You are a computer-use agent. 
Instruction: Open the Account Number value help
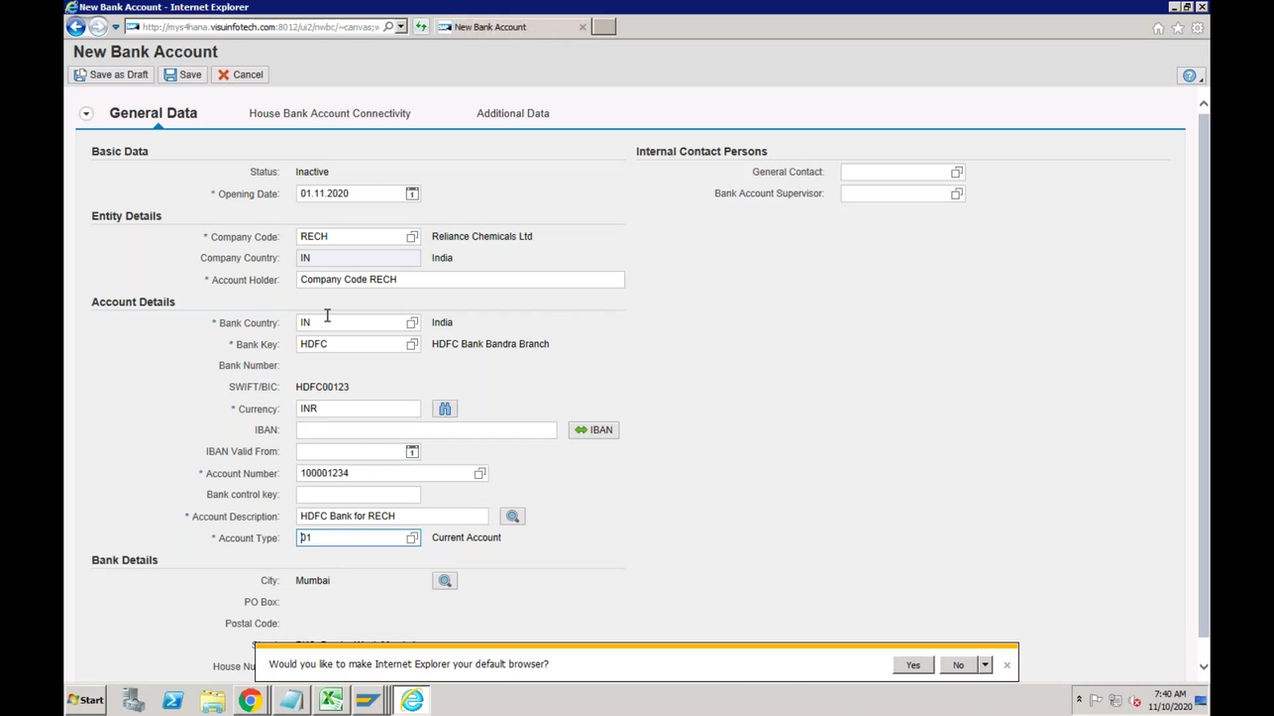pyautogui.click(x=479, y=472)
